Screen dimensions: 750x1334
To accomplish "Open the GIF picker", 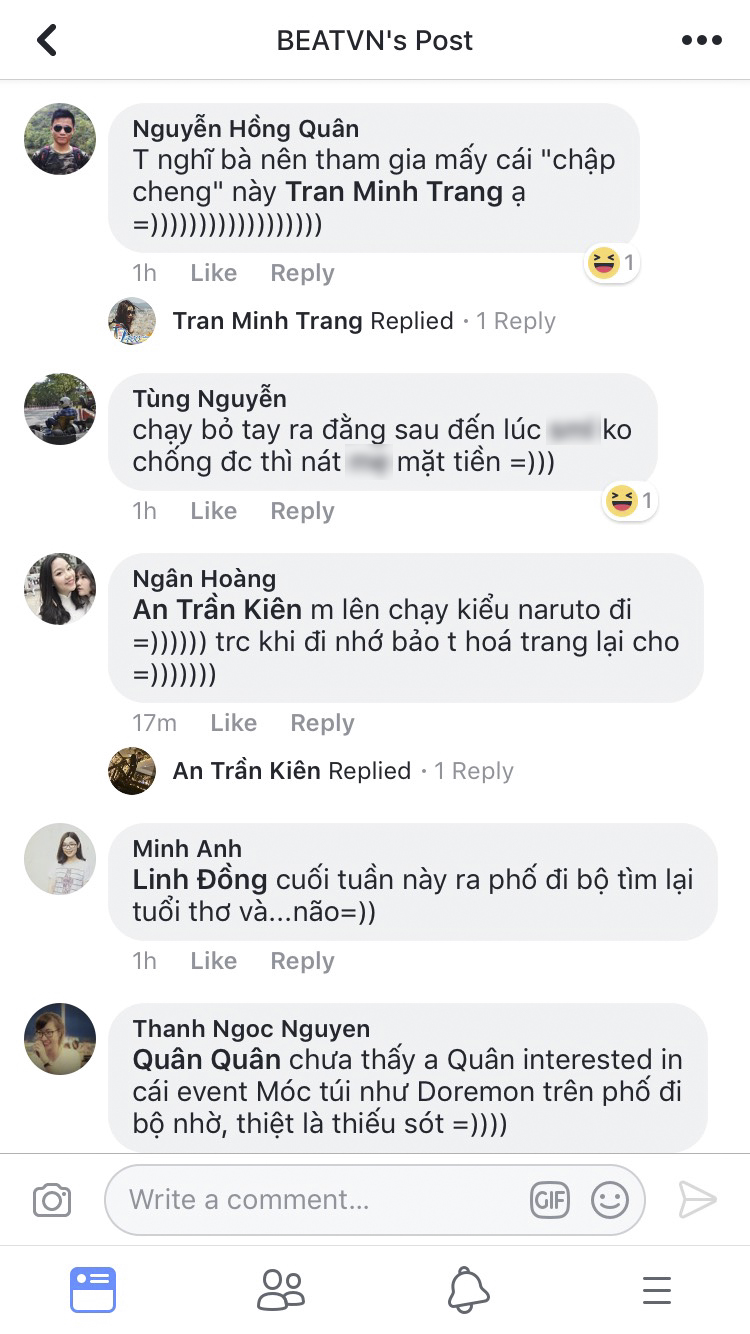I will (x=550, y=1200).
